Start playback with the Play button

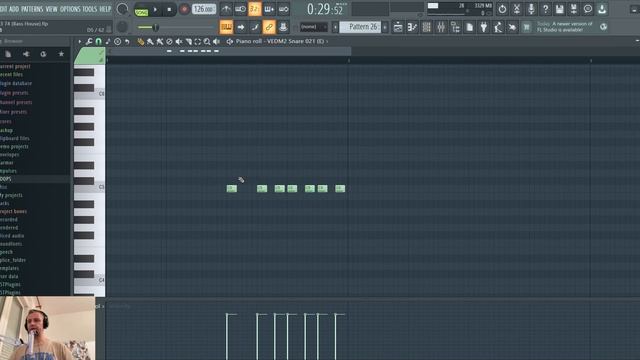(x=155, y=9)
